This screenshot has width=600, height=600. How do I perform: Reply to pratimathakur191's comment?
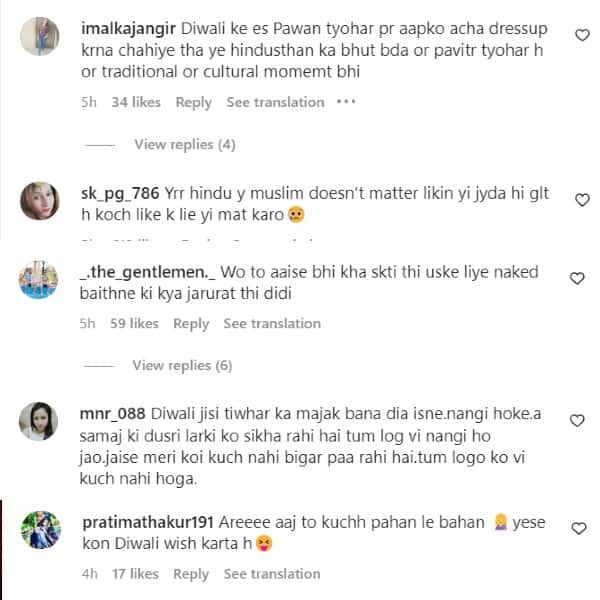coord(191,574)
